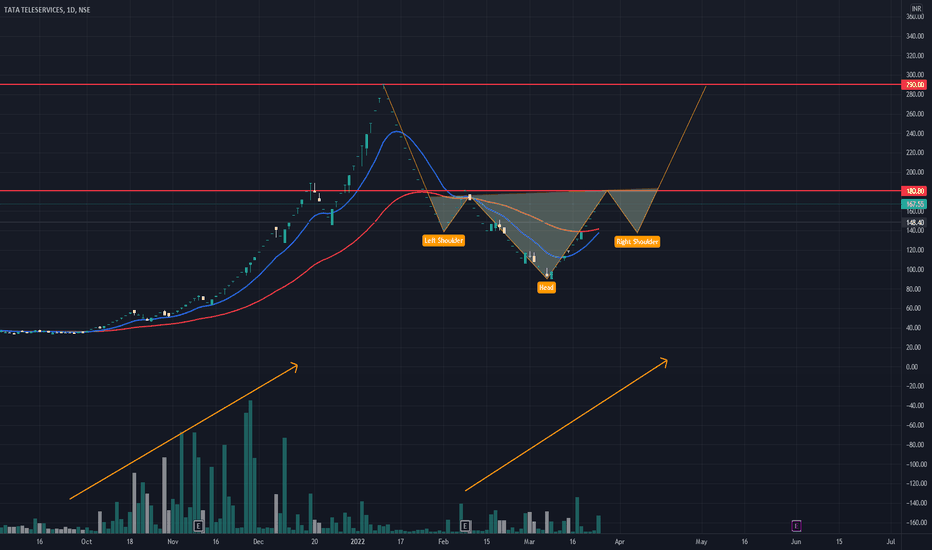Image resolution: width=932 pixels, height=550 pixels.
Task: Click the red 180.00 price line label
Action: coord(915,191)
